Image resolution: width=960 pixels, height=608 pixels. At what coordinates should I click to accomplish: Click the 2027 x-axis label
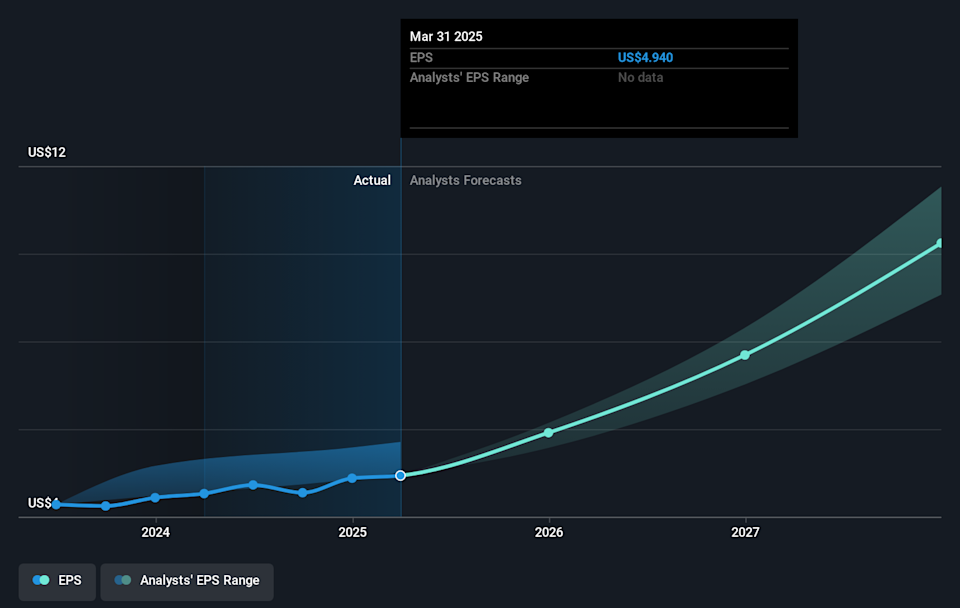click(745, 532)
